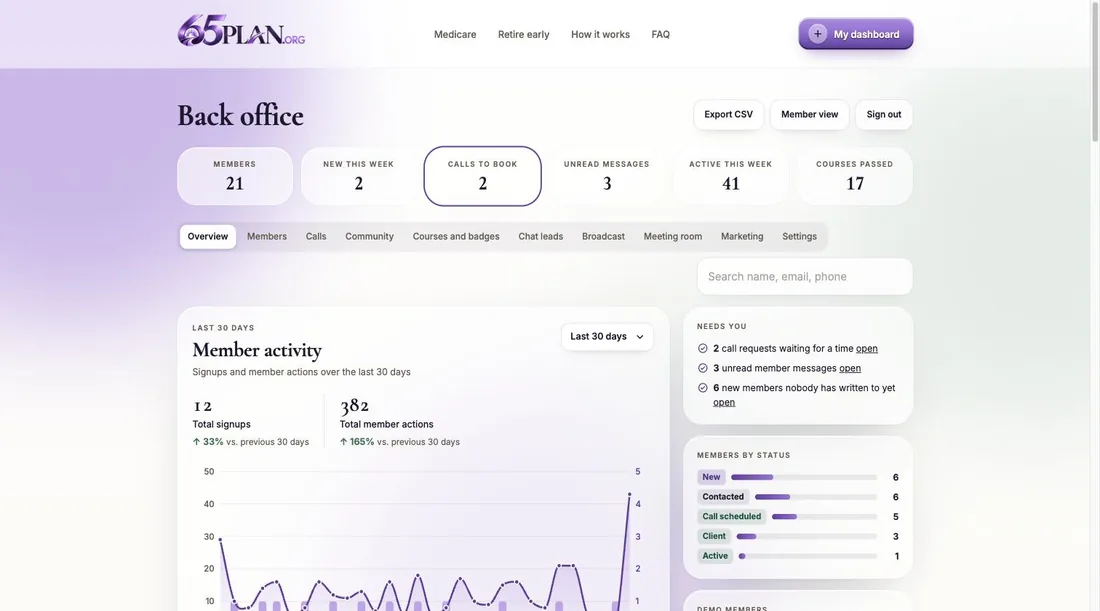Screen dimensions: 1100x611
Task: Go to the FAQ page
Action: [x=660, y=34]
